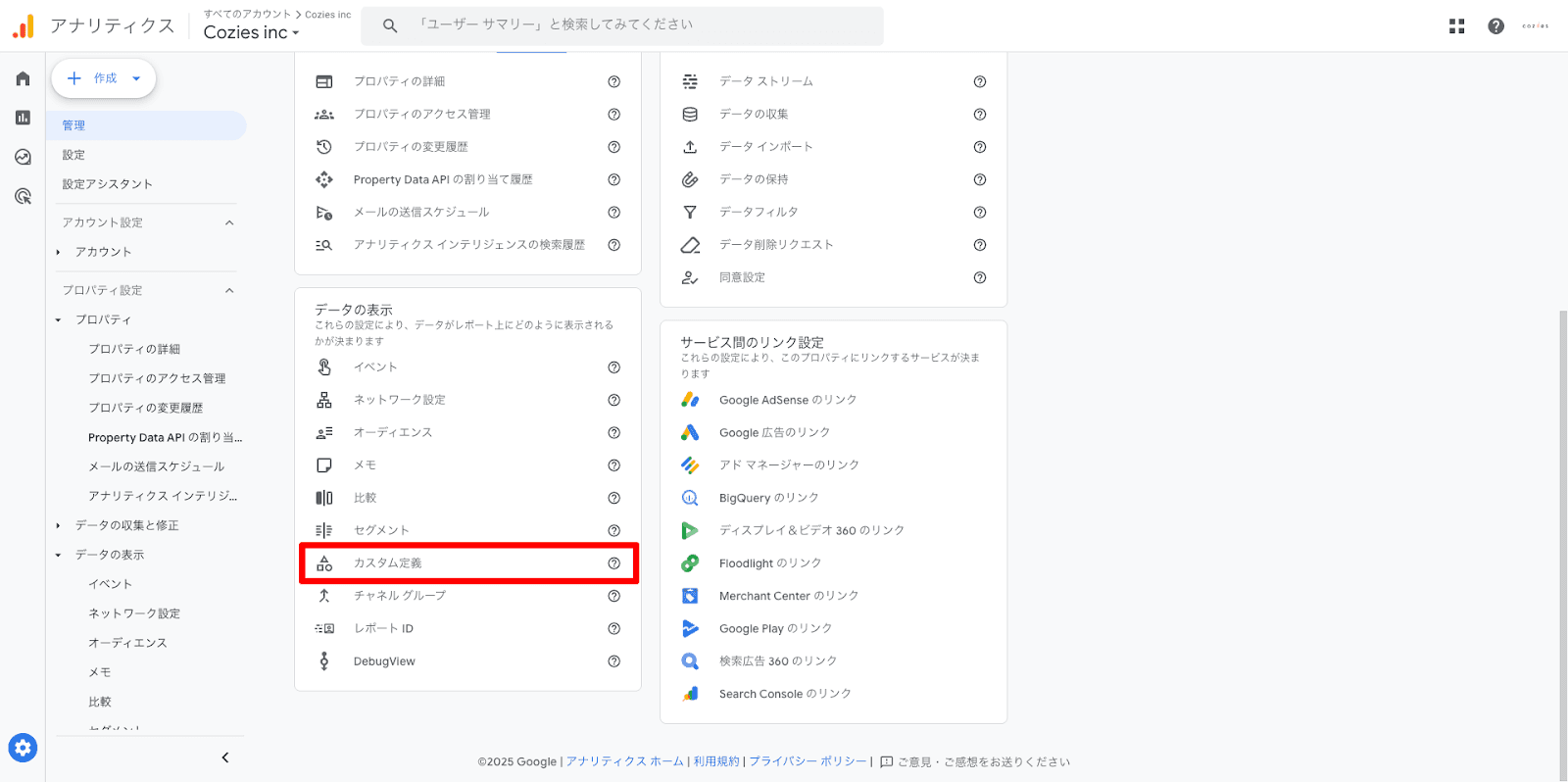
Task: Open プライバシー ポリシー footer link
Action: [808, 761]
